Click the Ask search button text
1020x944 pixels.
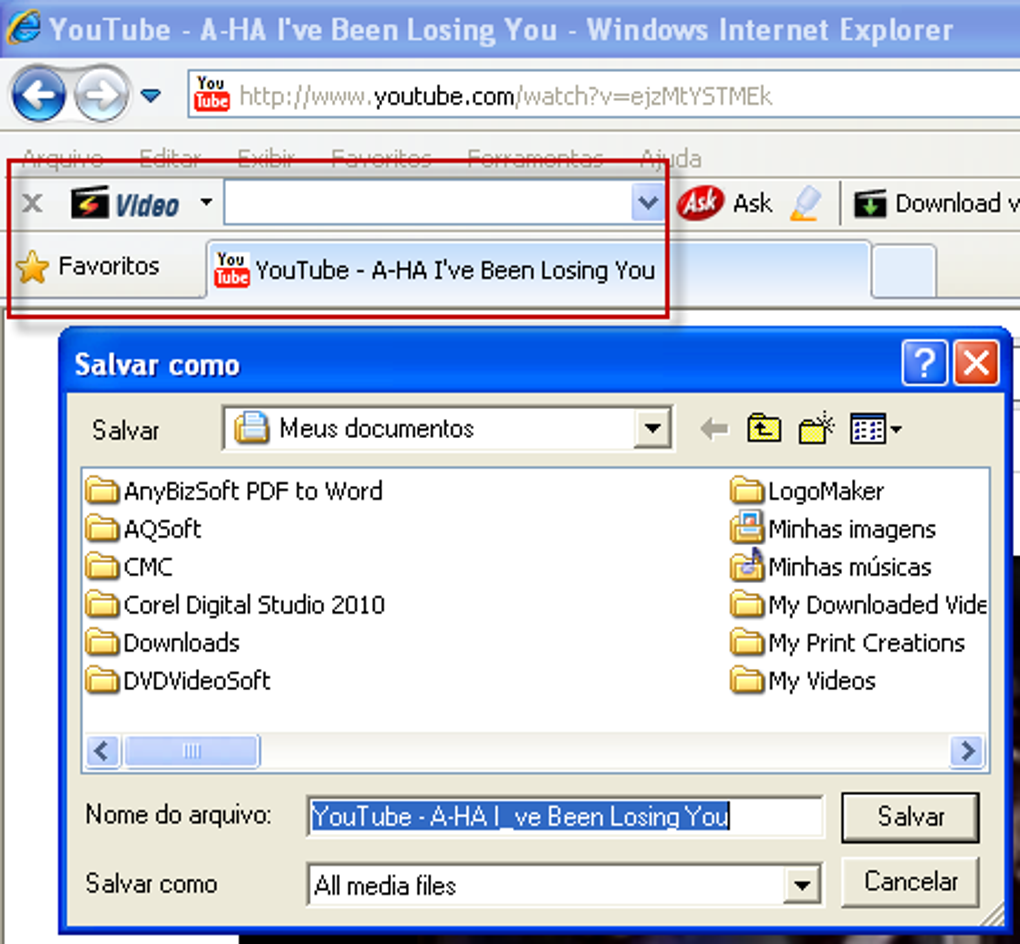753,204
